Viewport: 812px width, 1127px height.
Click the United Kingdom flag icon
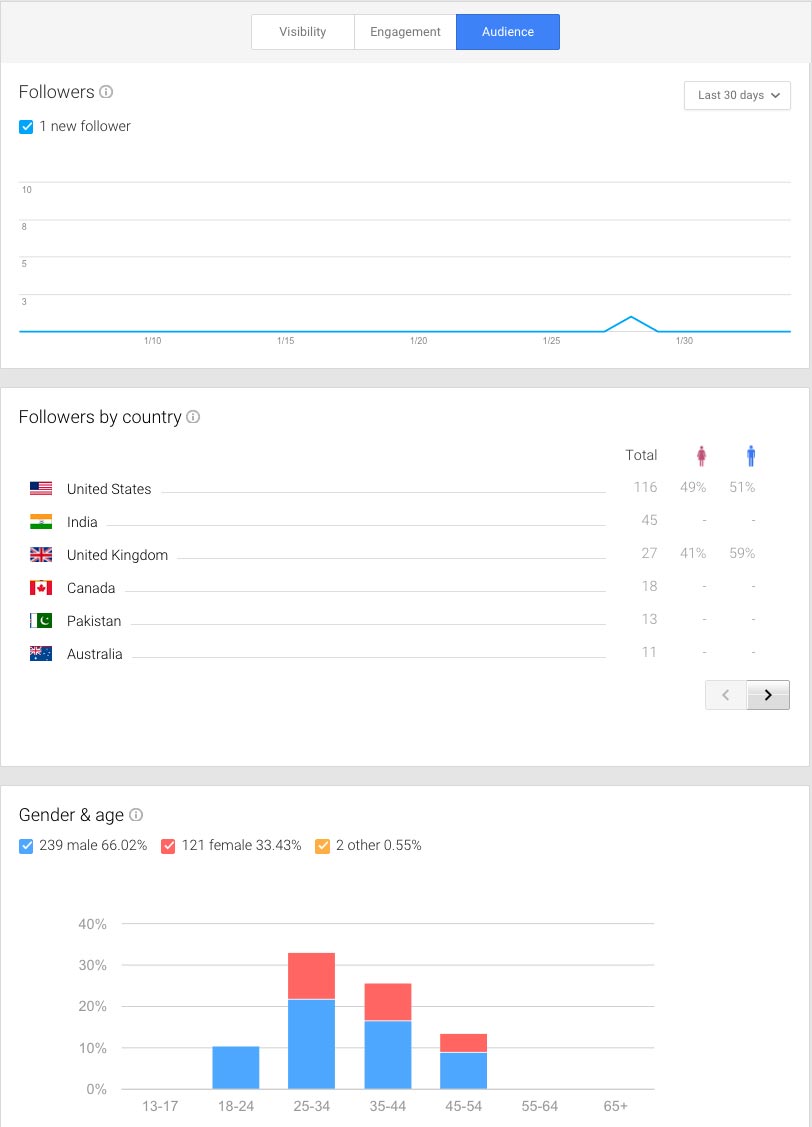click(x=40, y=554)
